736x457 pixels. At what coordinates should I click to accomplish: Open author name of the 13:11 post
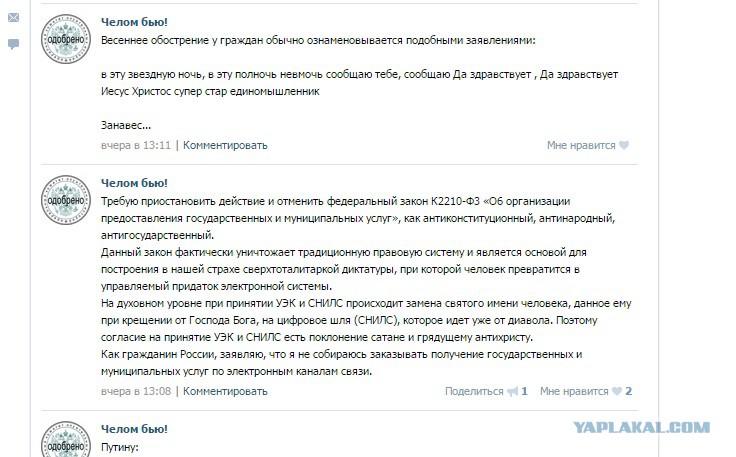point(134,22)
